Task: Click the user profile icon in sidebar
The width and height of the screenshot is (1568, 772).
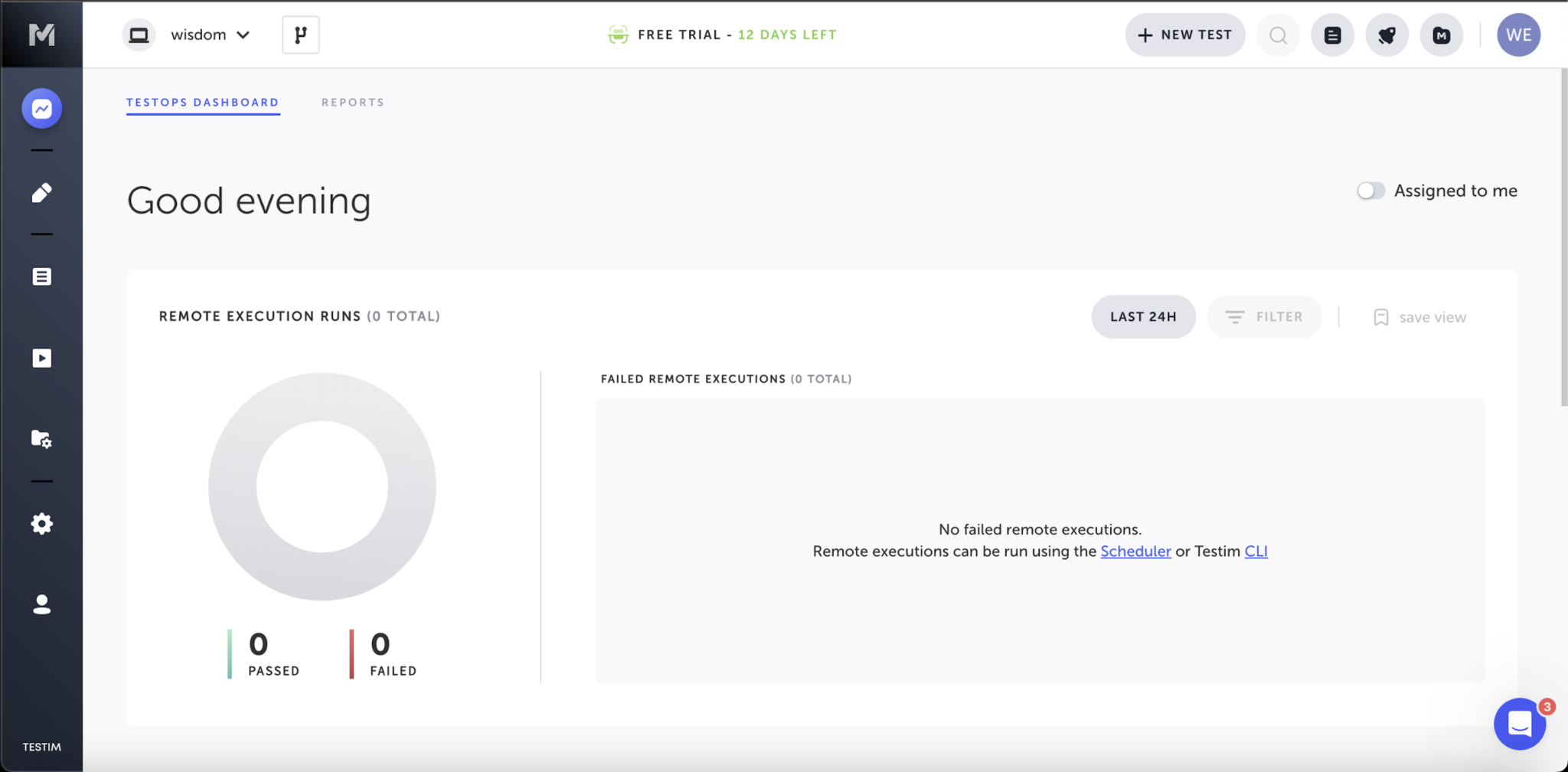Action: coord(41,605)
